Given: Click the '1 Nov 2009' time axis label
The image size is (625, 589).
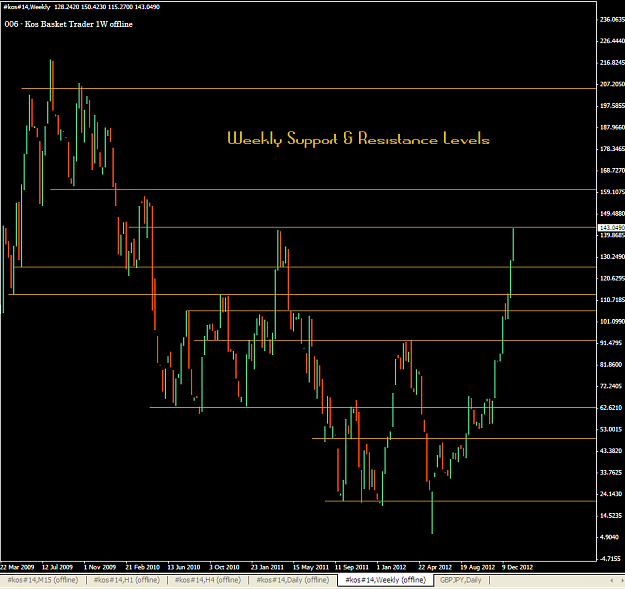Looking at the screenshot, I should 100,567.
